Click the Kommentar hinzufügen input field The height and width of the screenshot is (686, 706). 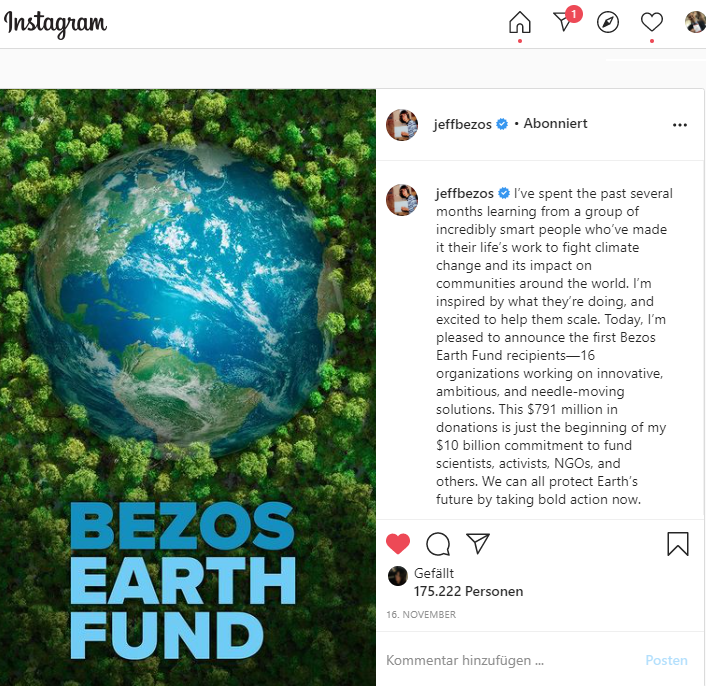click(x=511, y=660)
